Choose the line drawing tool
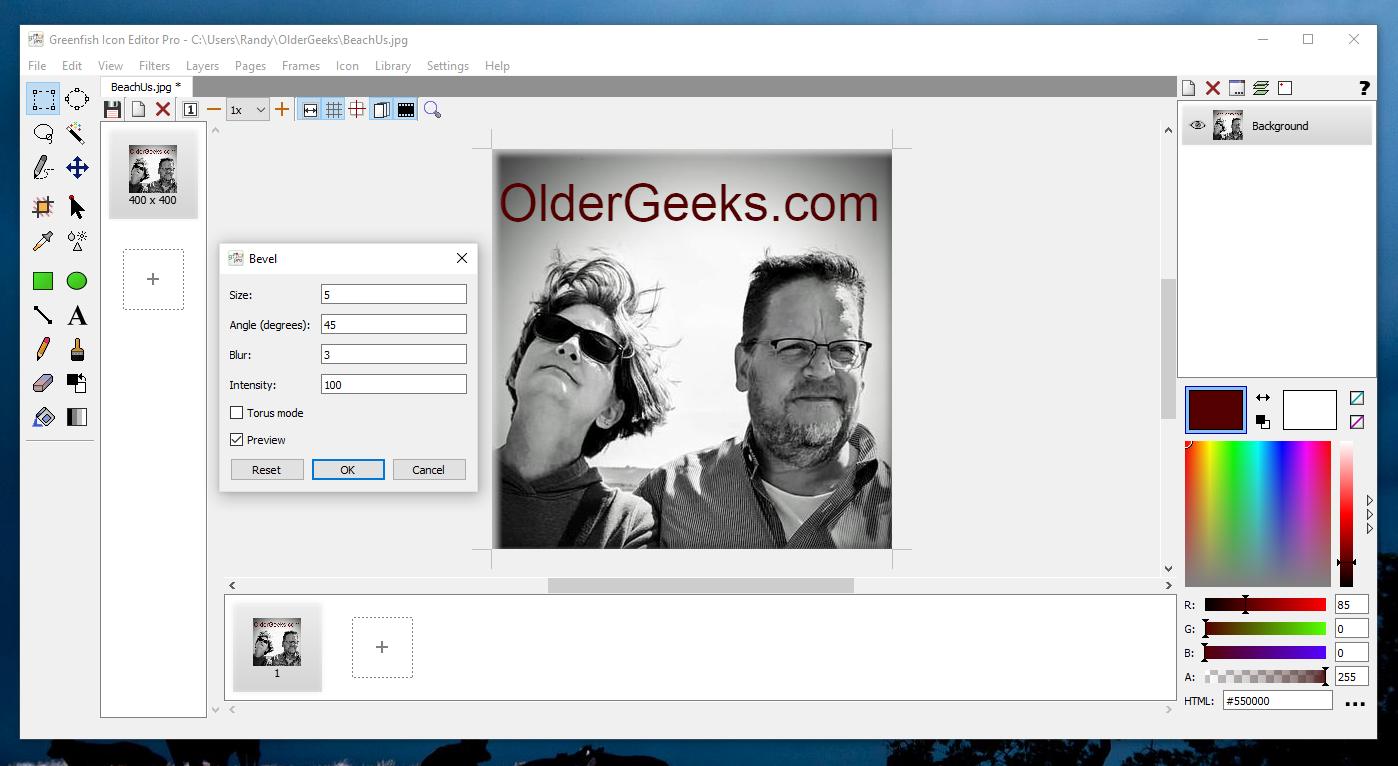 click(x=43, y=316)
